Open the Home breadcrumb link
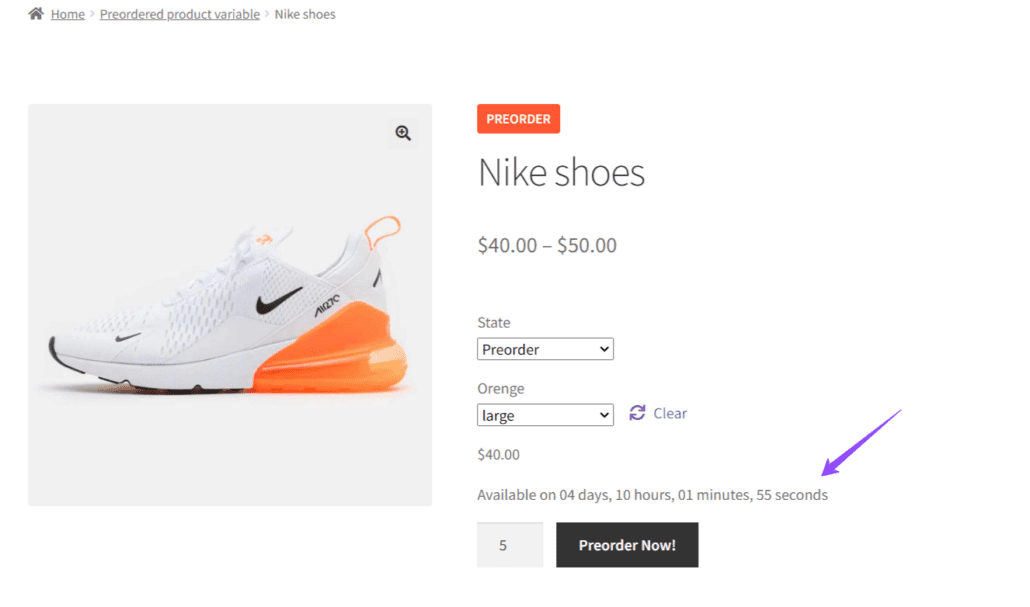1030x607 pixels. point(68,14)
